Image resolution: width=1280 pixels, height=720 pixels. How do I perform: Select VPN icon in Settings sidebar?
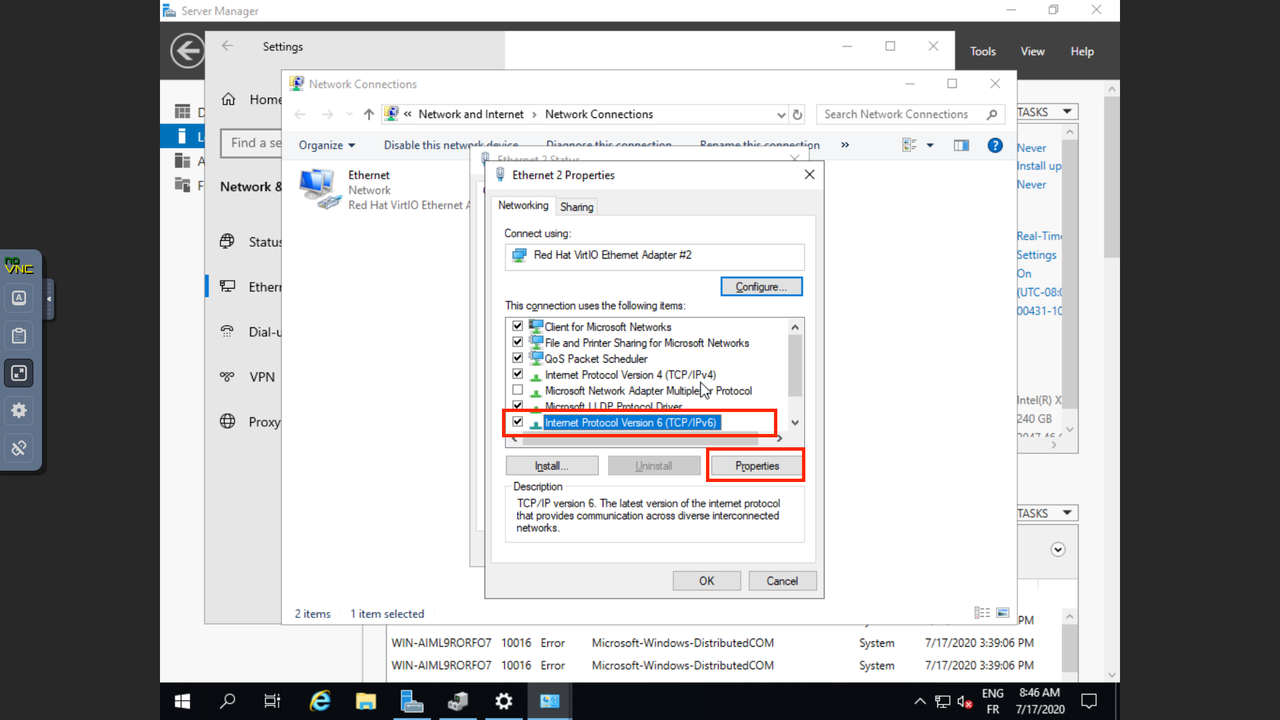click(x=228, y=377)
